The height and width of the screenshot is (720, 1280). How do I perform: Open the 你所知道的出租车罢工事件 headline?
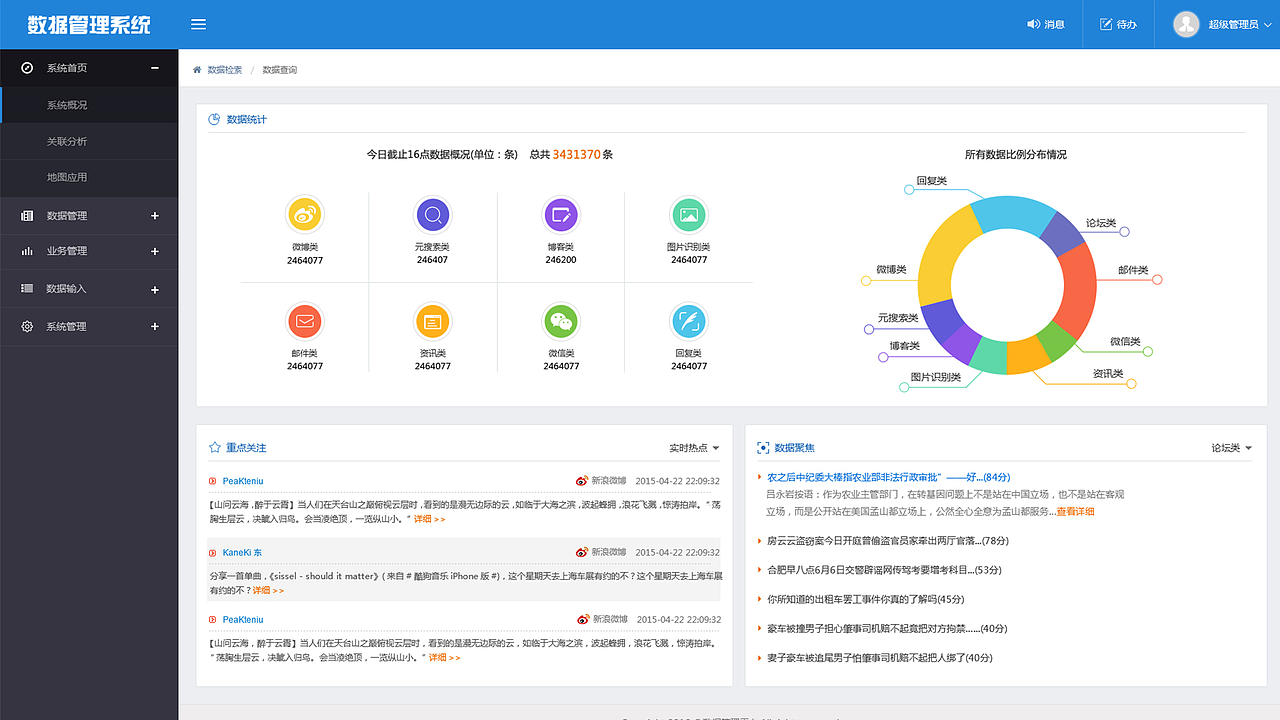[x=865, y=599]
